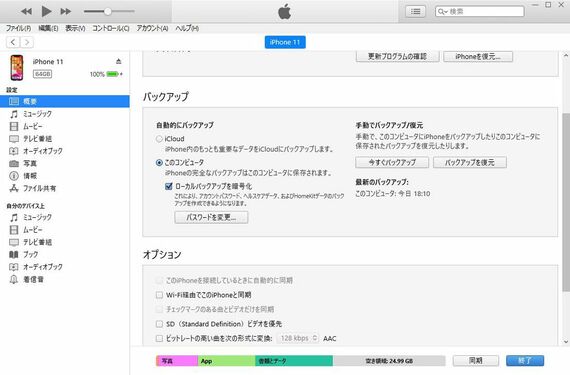Open the list view icon near search
The image size is (570, 375).
[416, 12]
